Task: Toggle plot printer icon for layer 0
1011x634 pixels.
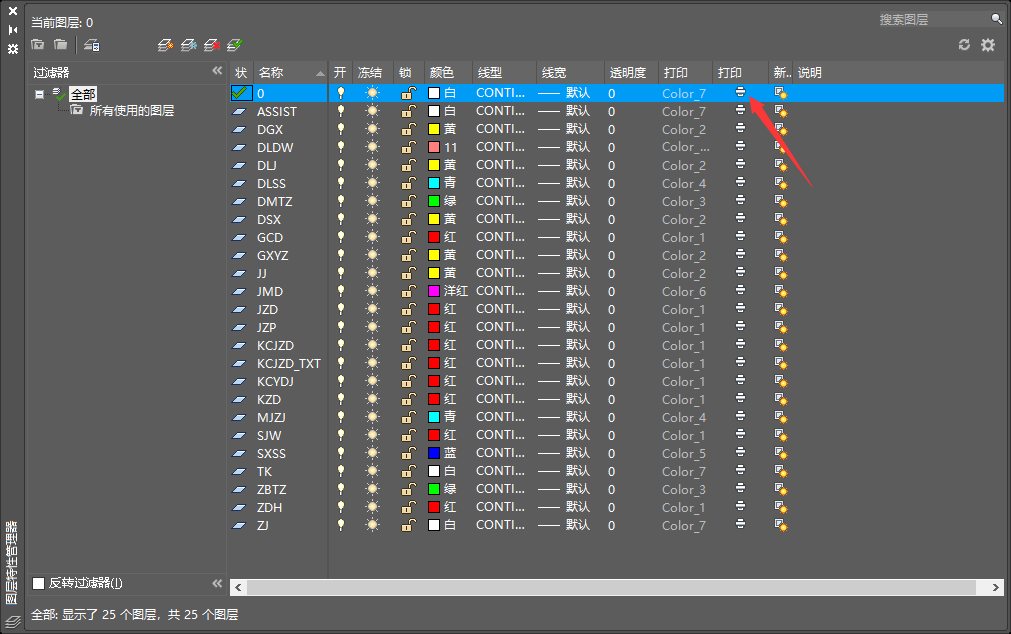Action: click(x=740, y=92)
